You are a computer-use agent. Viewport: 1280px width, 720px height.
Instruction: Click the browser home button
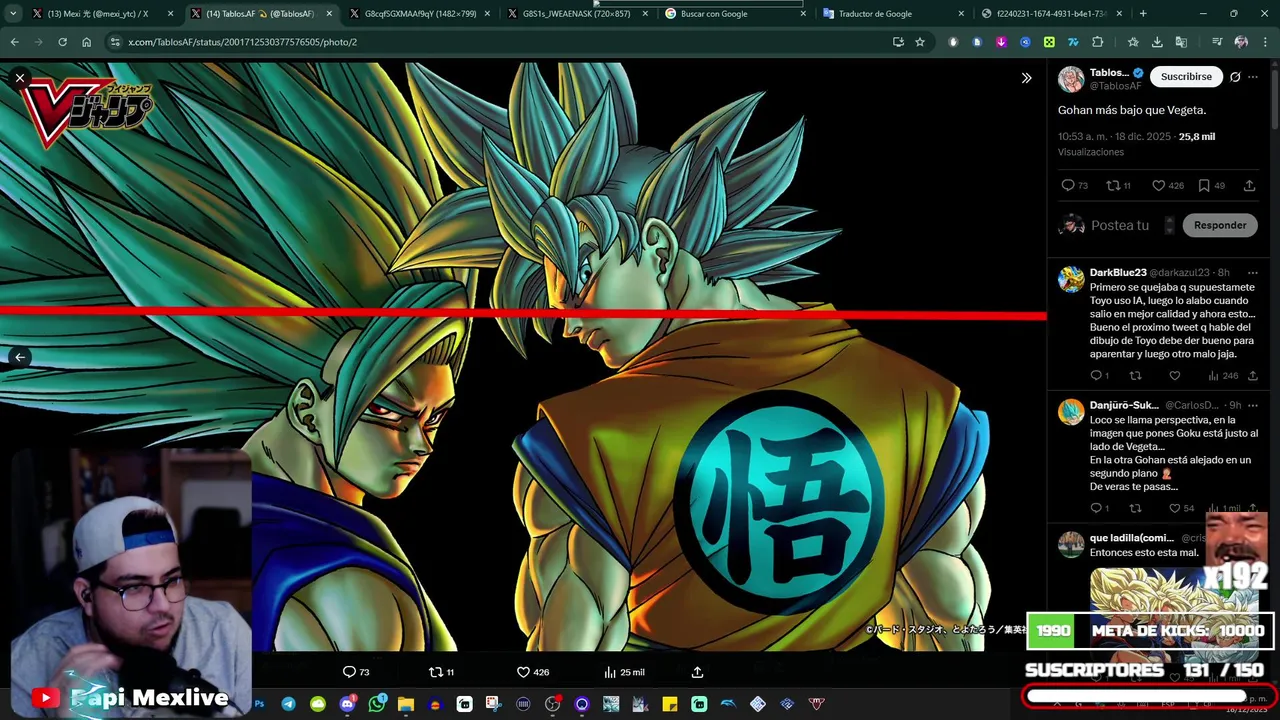[86, 42]
